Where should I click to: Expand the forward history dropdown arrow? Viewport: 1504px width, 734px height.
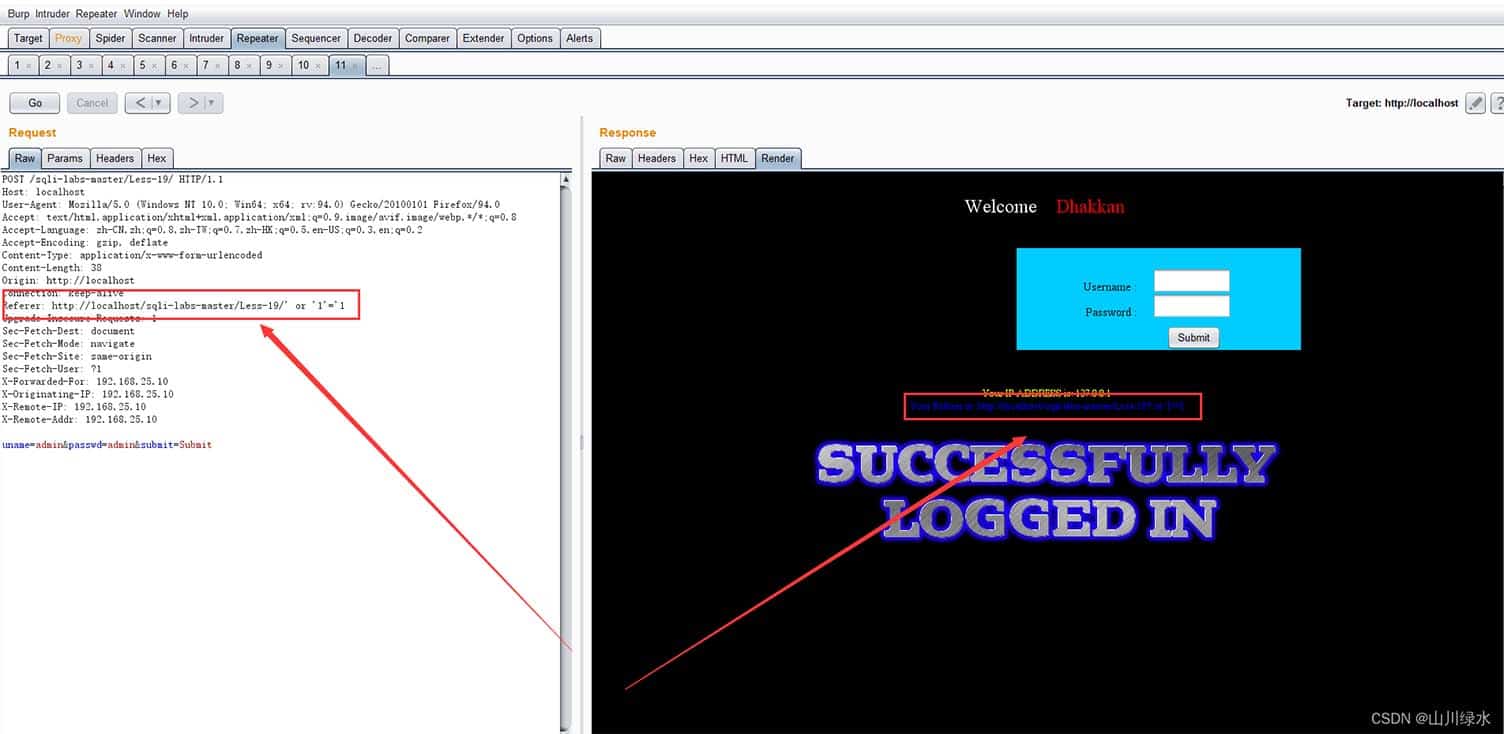212,103
